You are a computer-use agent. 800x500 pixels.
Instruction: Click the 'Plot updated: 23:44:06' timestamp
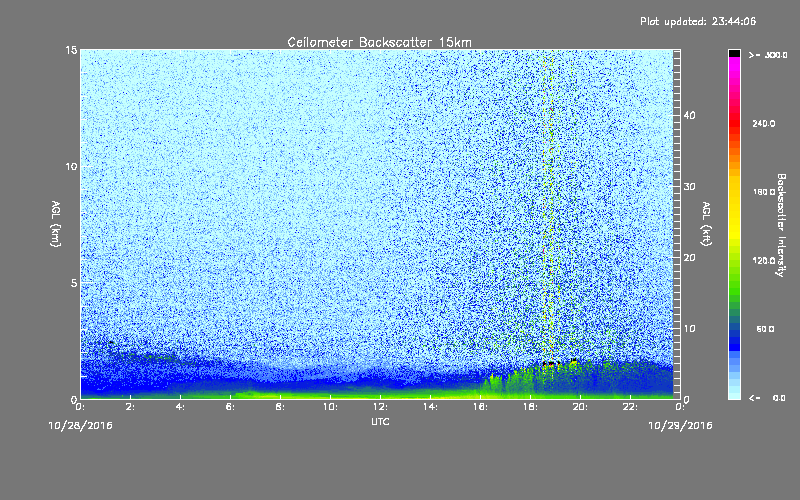pos(698,21)
